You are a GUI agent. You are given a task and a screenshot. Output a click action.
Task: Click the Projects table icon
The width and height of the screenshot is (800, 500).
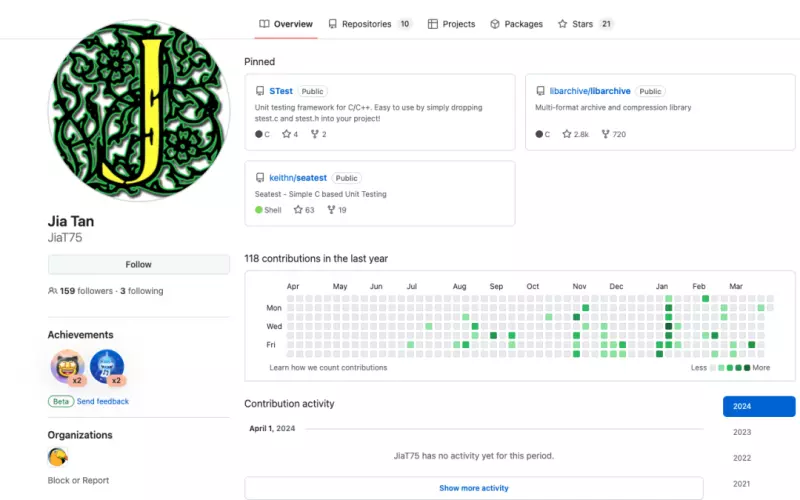(x=433, y=24)
